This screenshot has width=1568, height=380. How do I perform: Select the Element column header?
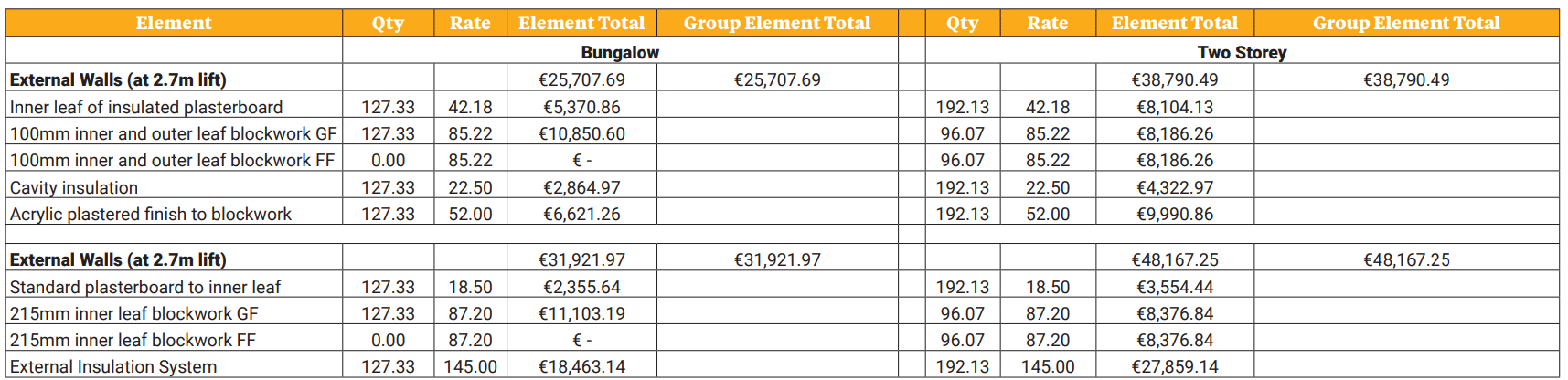pos(174,23)
